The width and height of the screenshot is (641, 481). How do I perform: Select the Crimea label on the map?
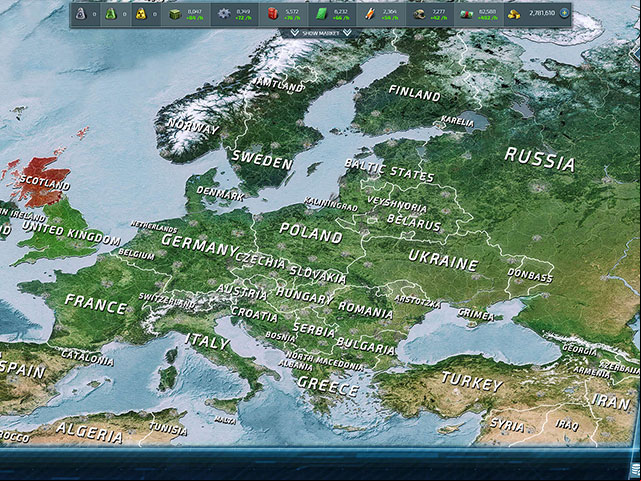(x=476, y=314)
